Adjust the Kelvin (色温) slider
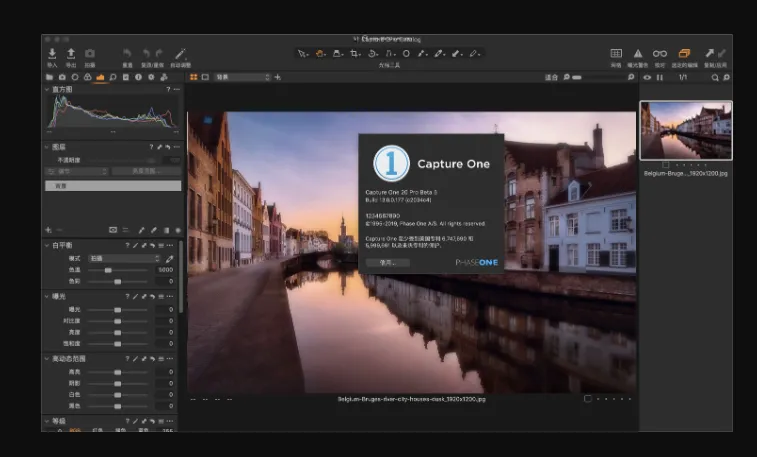757x457 pixels. (117, 270)
